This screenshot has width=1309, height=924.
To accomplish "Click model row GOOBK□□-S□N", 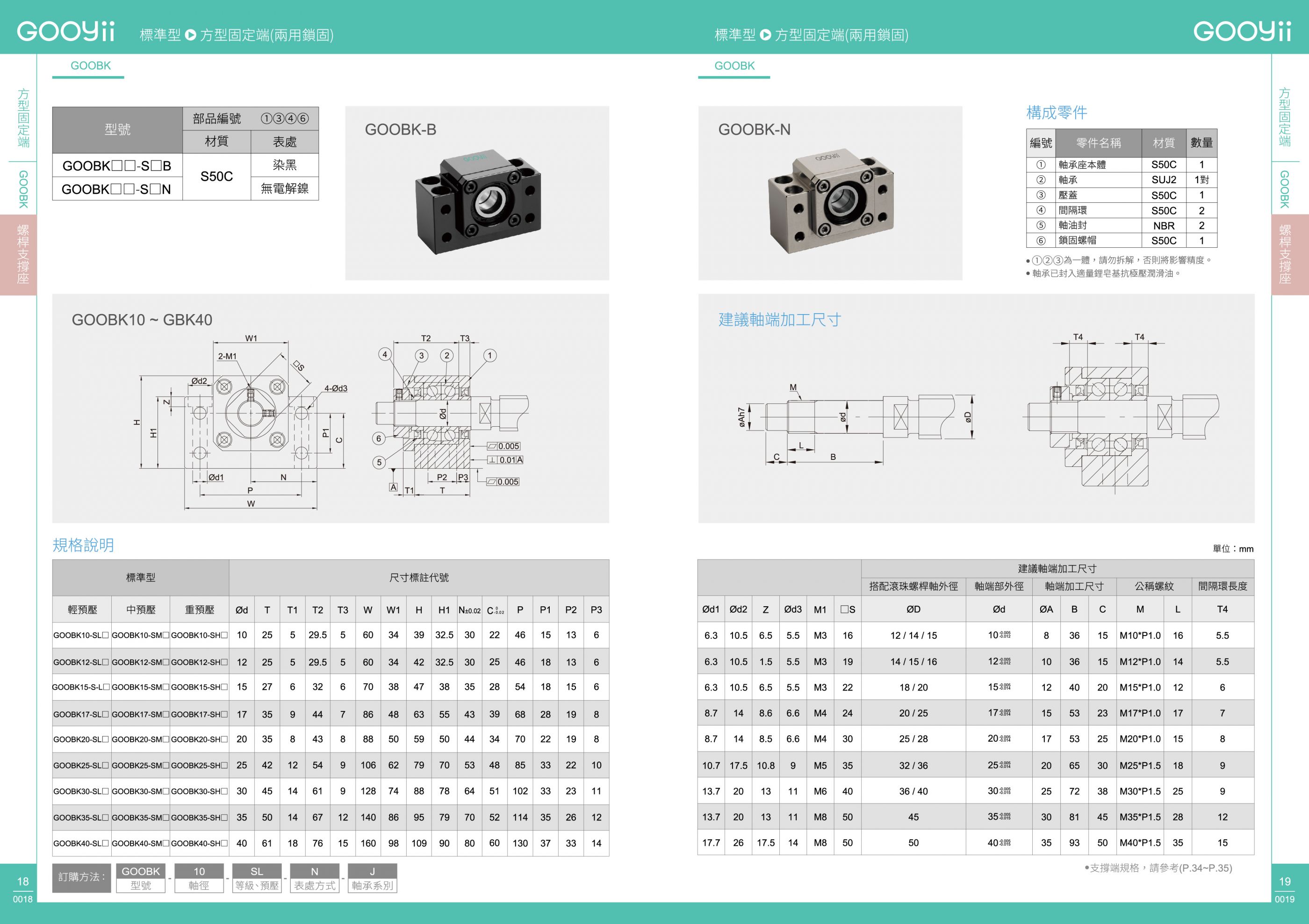I will coord(117,189).
